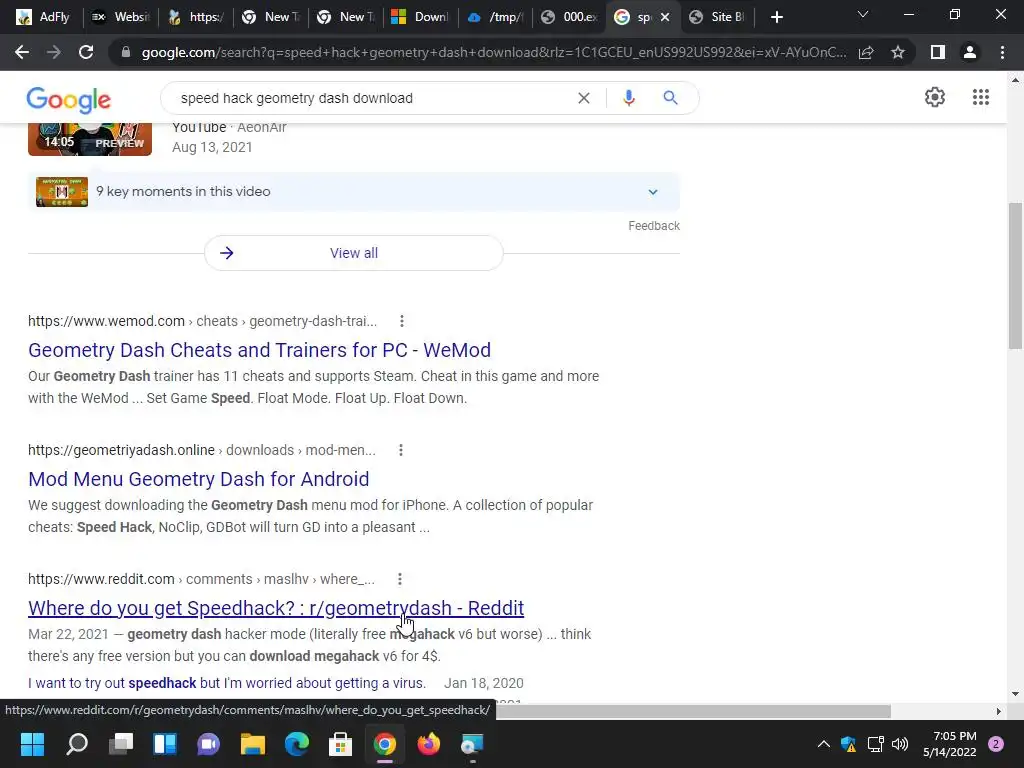Switch to the 000.ex tab

coord(569,17)
